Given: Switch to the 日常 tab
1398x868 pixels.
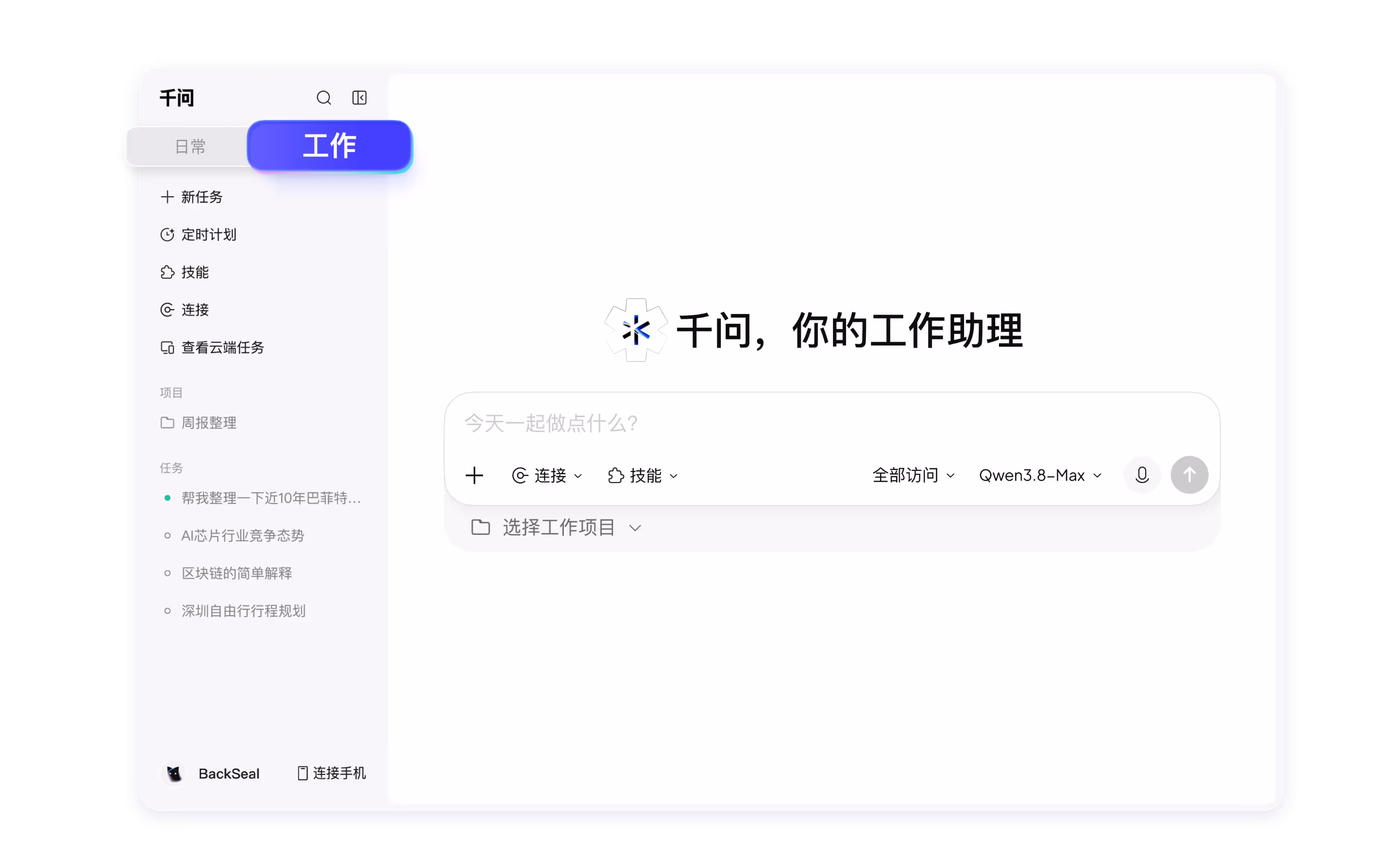Looking at the screenshot, I should [191, 147].
